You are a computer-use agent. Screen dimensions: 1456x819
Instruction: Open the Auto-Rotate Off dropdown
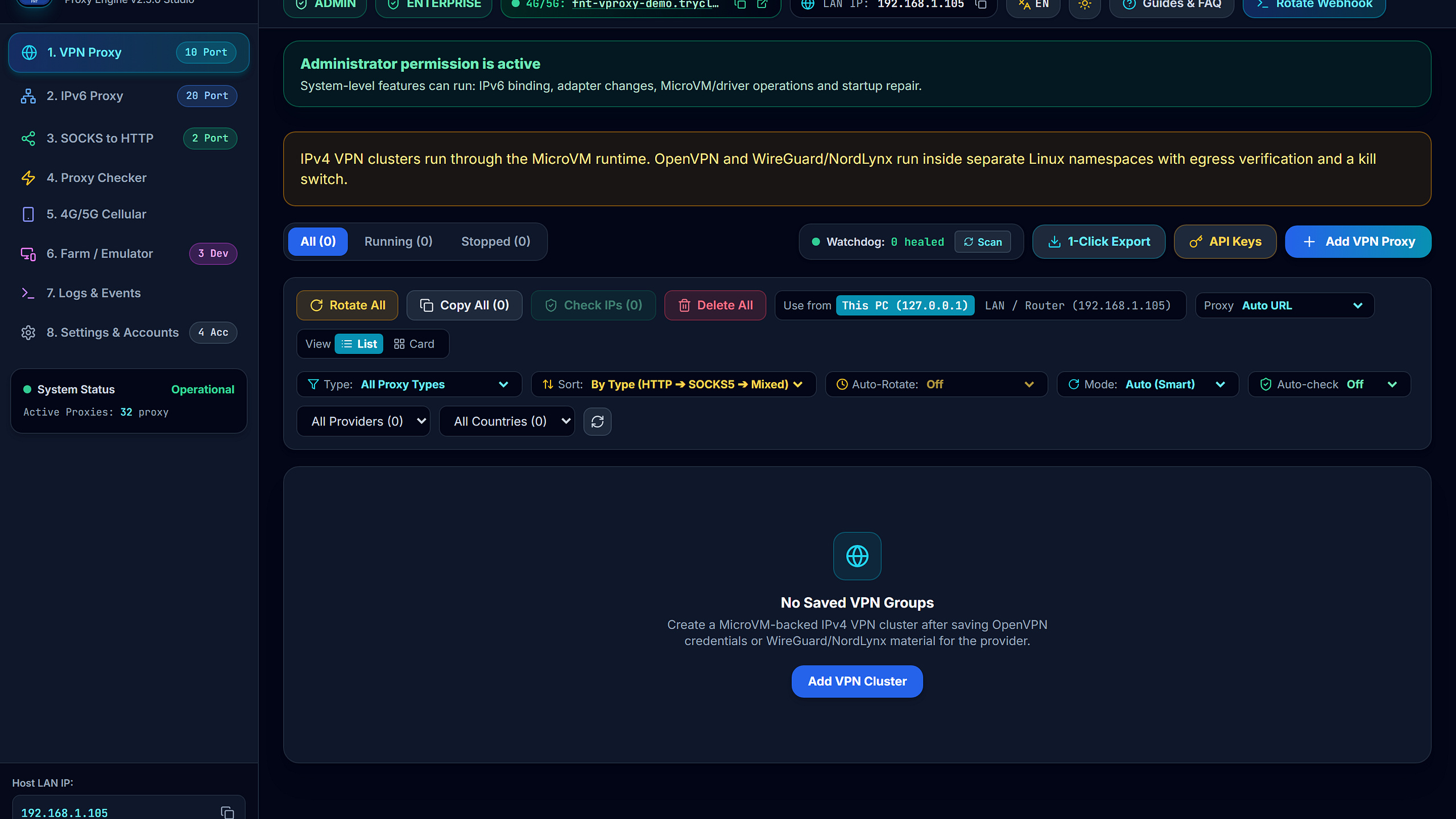pyautogui.click(x=936, y=384)
